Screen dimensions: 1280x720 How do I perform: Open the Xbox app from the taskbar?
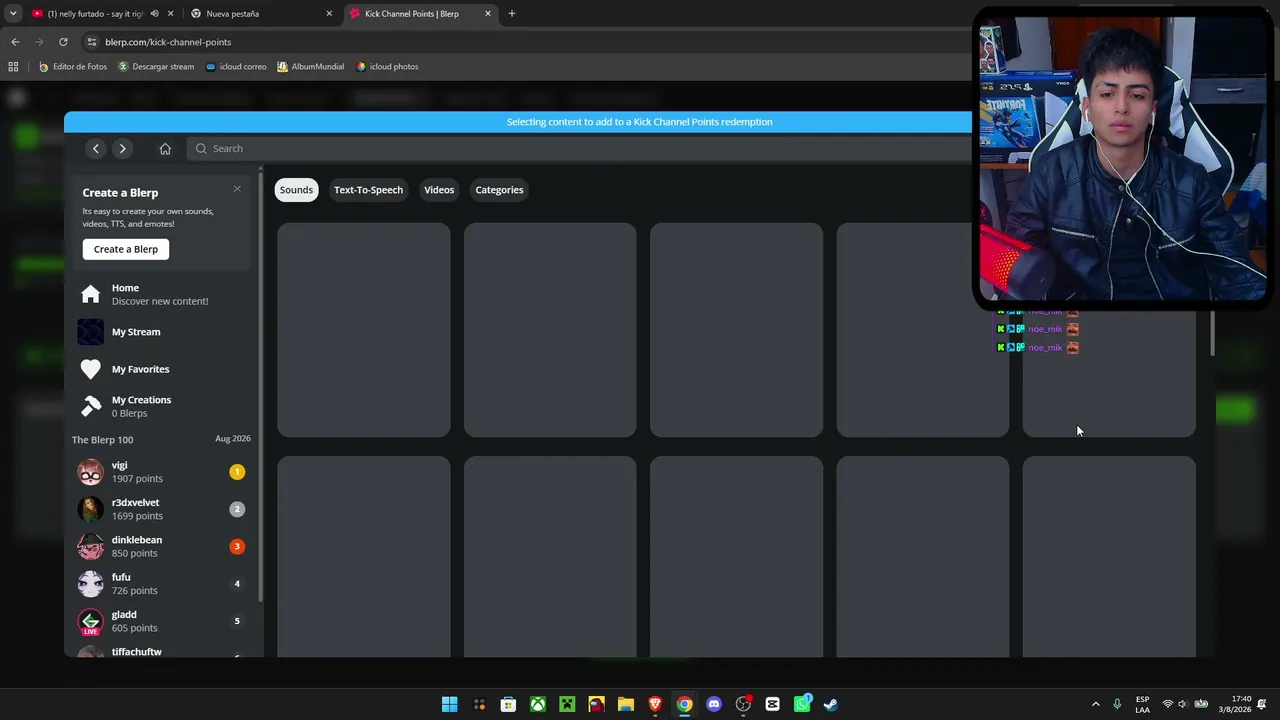538,704
